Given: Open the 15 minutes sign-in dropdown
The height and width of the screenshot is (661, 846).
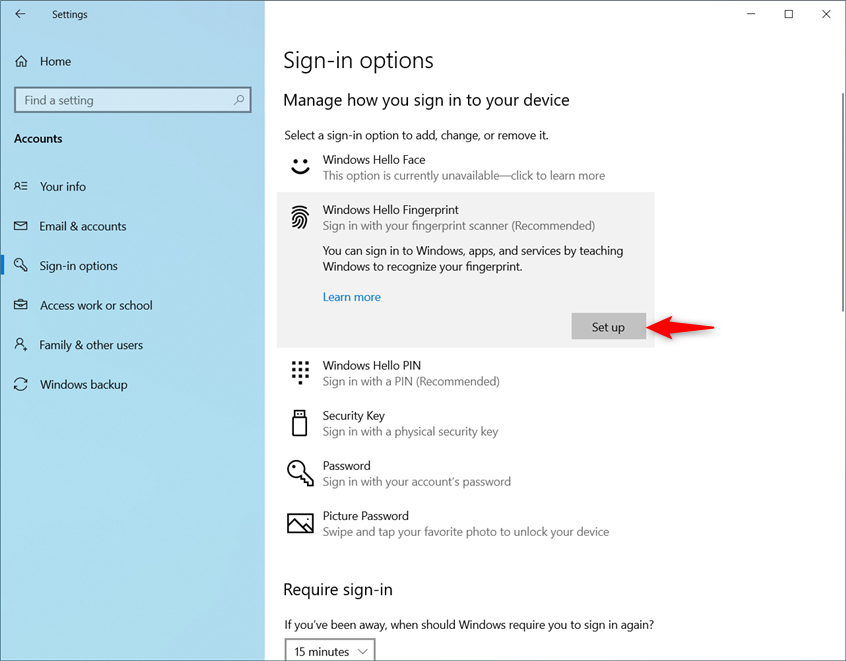Looking at the screenshot, I should tap(330, 650).
